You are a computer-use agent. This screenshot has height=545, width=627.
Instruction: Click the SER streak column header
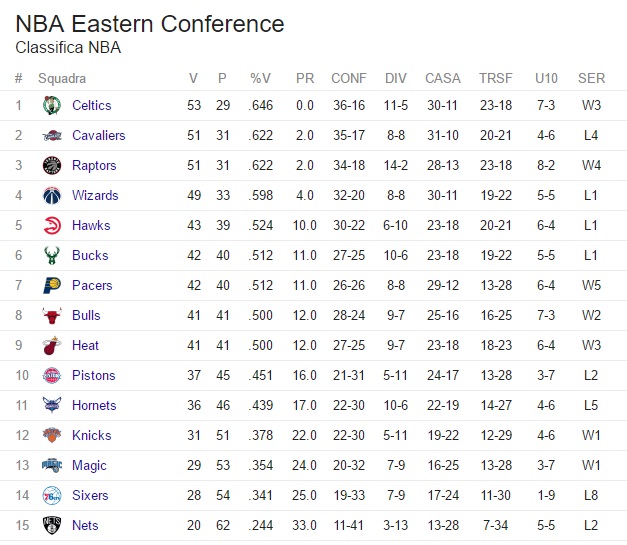pos(591,78)
